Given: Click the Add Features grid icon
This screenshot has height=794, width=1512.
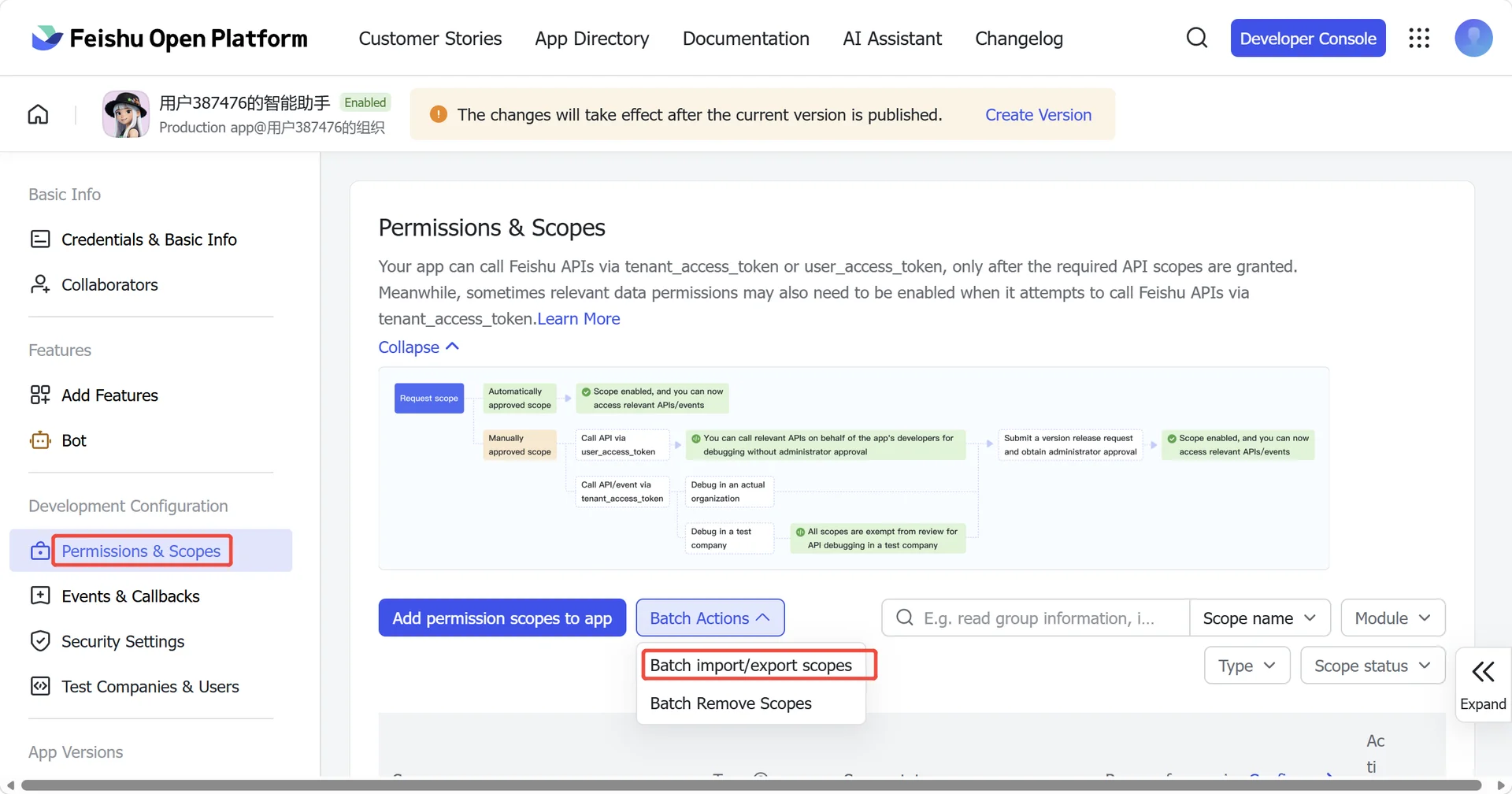Looking at the screenshot, I should (x=40, y=395).
